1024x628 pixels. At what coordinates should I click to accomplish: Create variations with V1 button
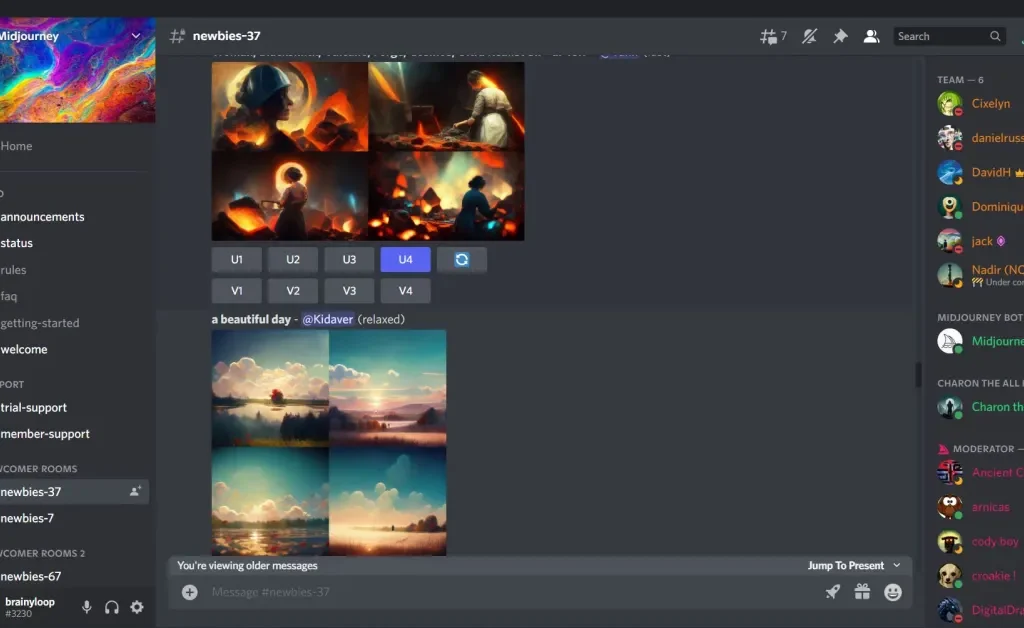point(236,290)
